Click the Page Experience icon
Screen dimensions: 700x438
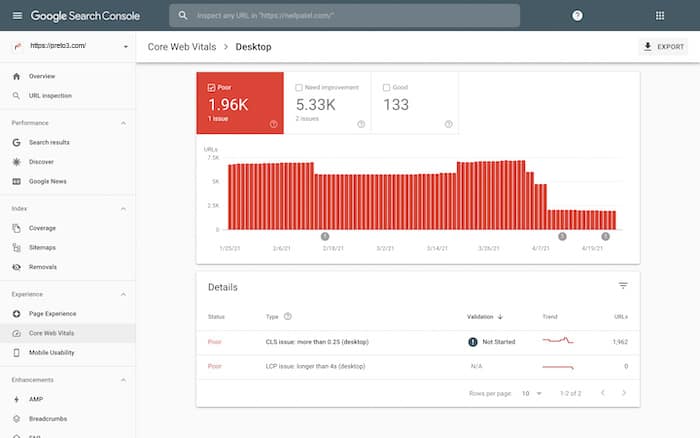coord(17,314)
